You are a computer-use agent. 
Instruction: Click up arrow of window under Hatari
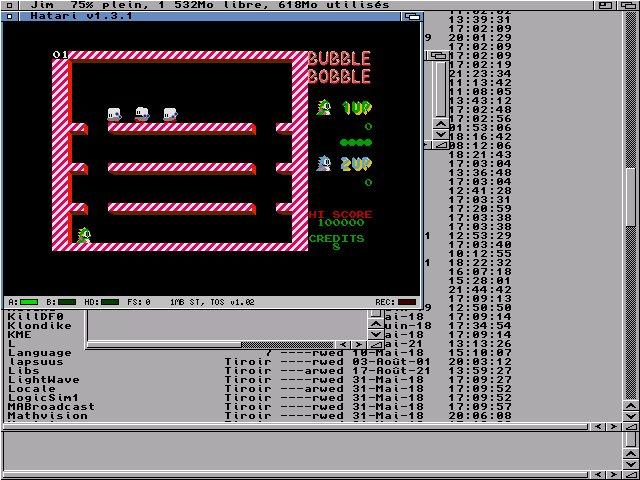[x=376, y=324]
